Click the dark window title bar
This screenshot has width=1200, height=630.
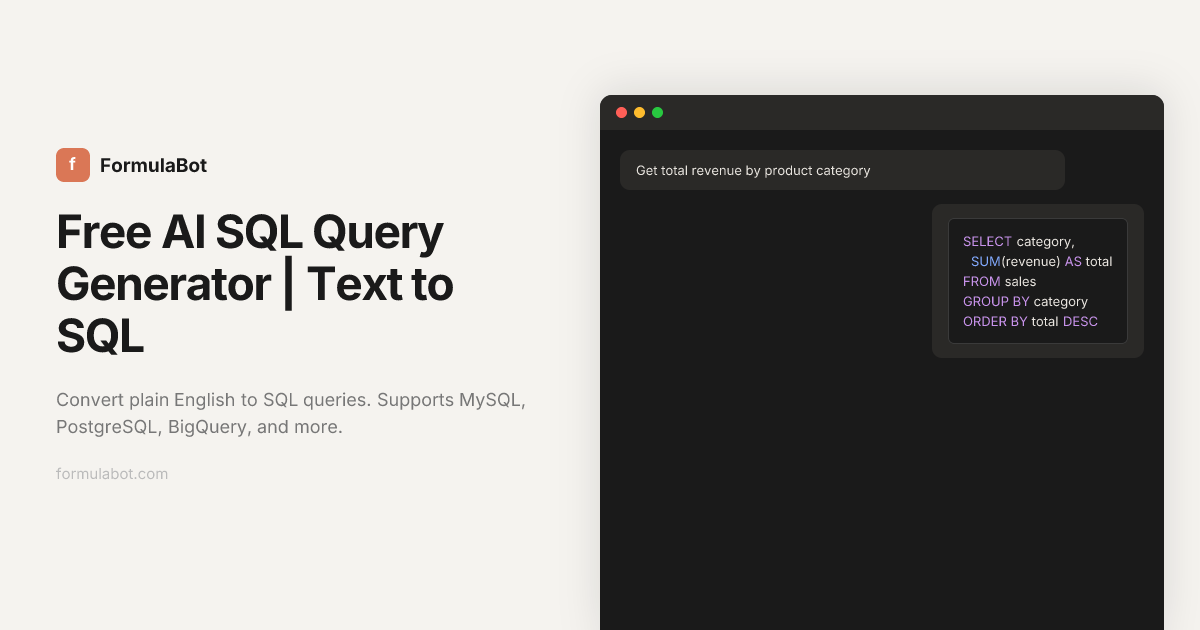click(900, 113)
